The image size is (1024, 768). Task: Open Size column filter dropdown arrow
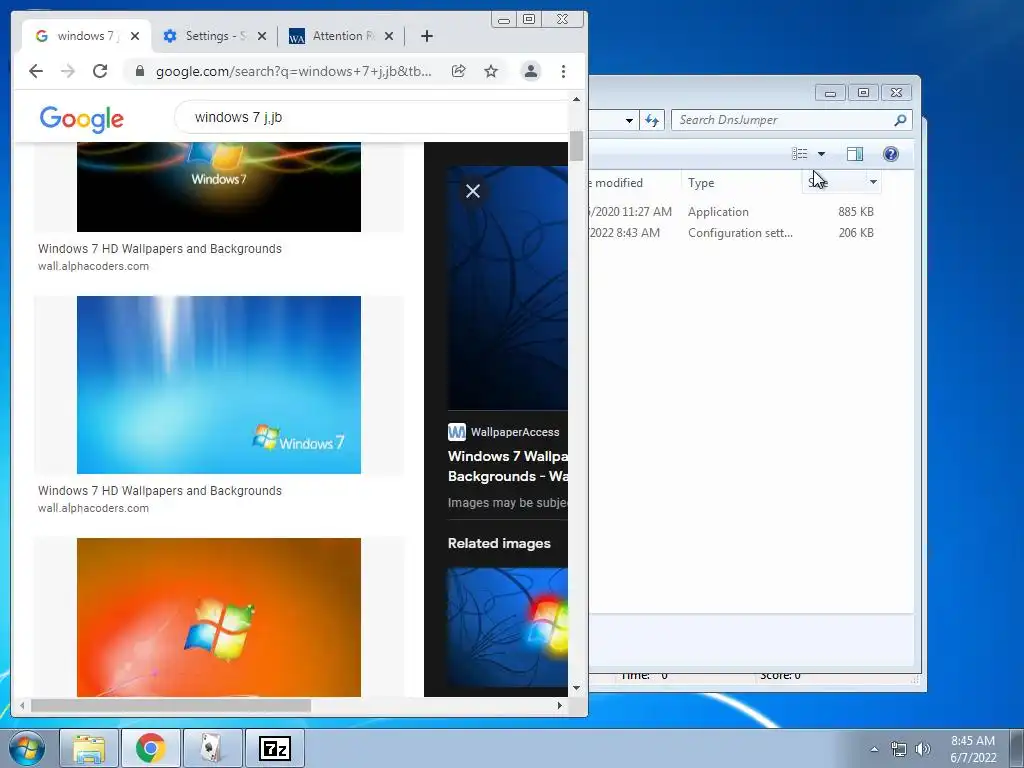coord(874,182)
